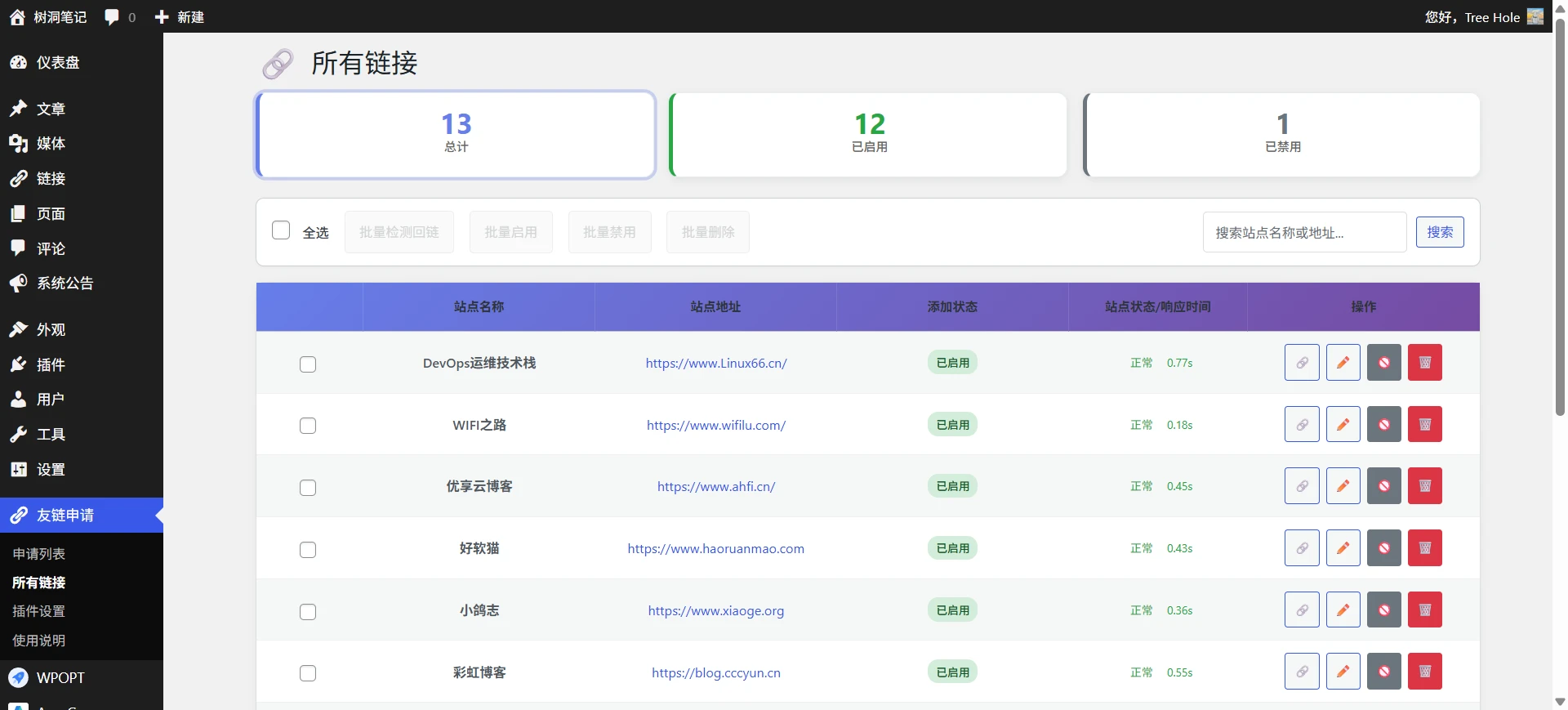Click the Tree Hole user avatar
1568x710 pixels.
pos(1535,17)
